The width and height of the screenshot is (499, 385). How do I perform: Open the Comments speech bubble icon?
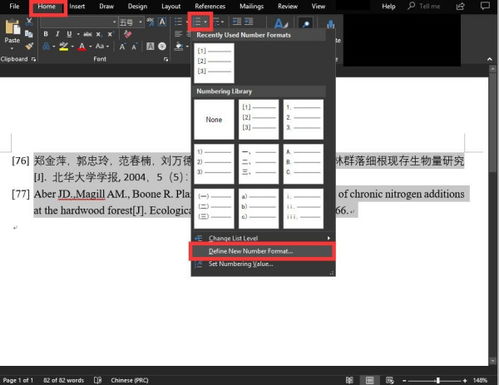(x=485, y=6)
